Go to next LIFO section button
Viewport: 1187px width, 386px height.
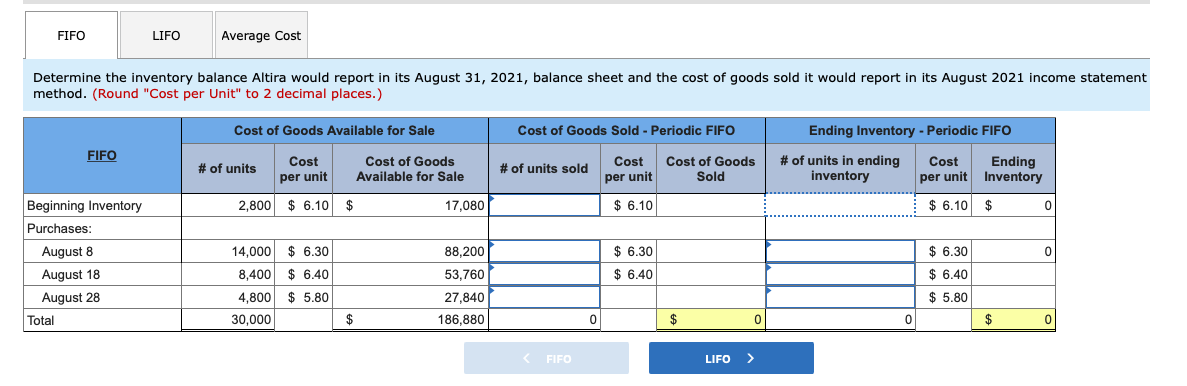pyautogui.click(x=731, y=358)
